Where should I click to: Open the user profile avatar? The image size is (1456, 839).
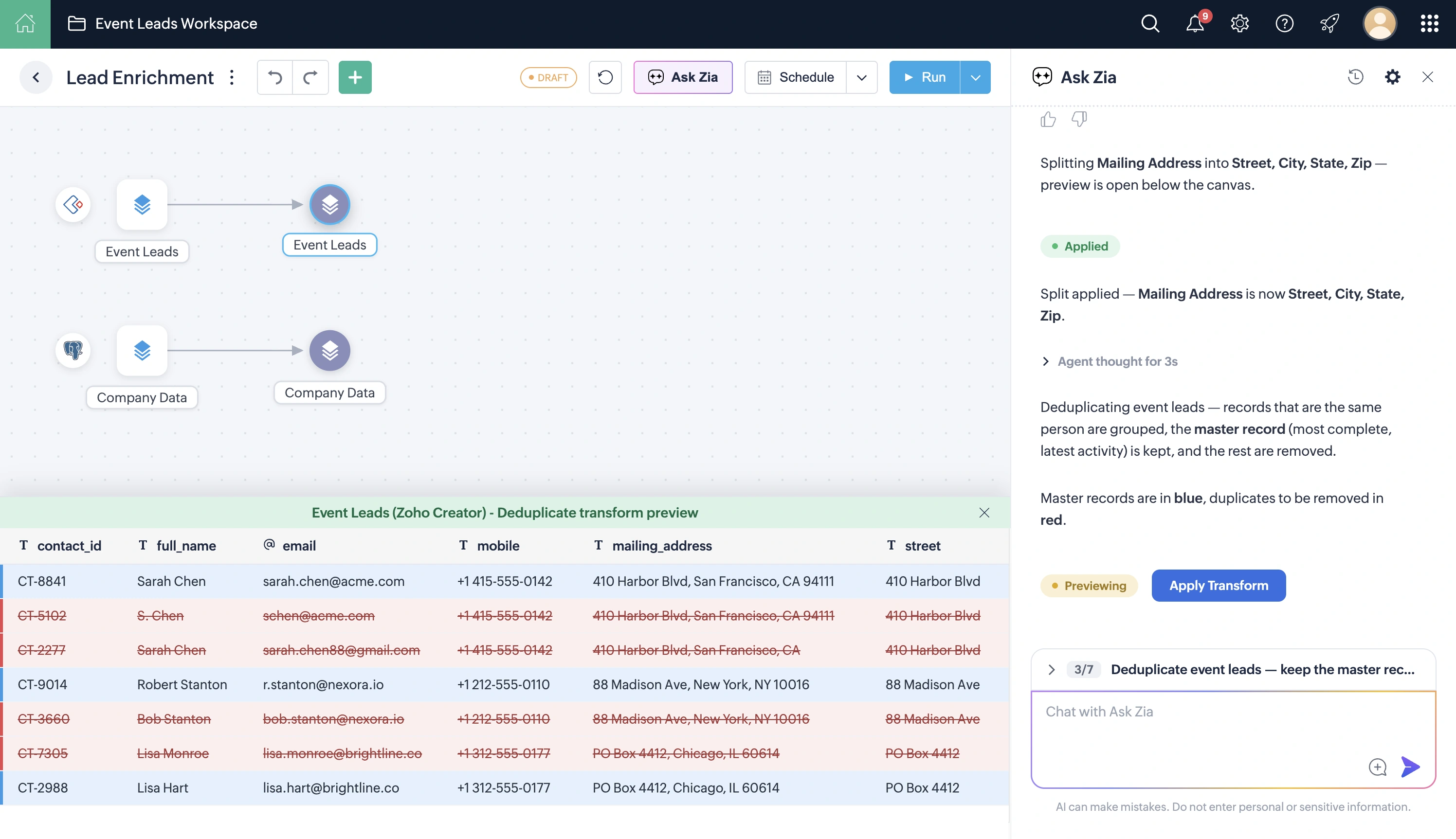coord(1379,24)
